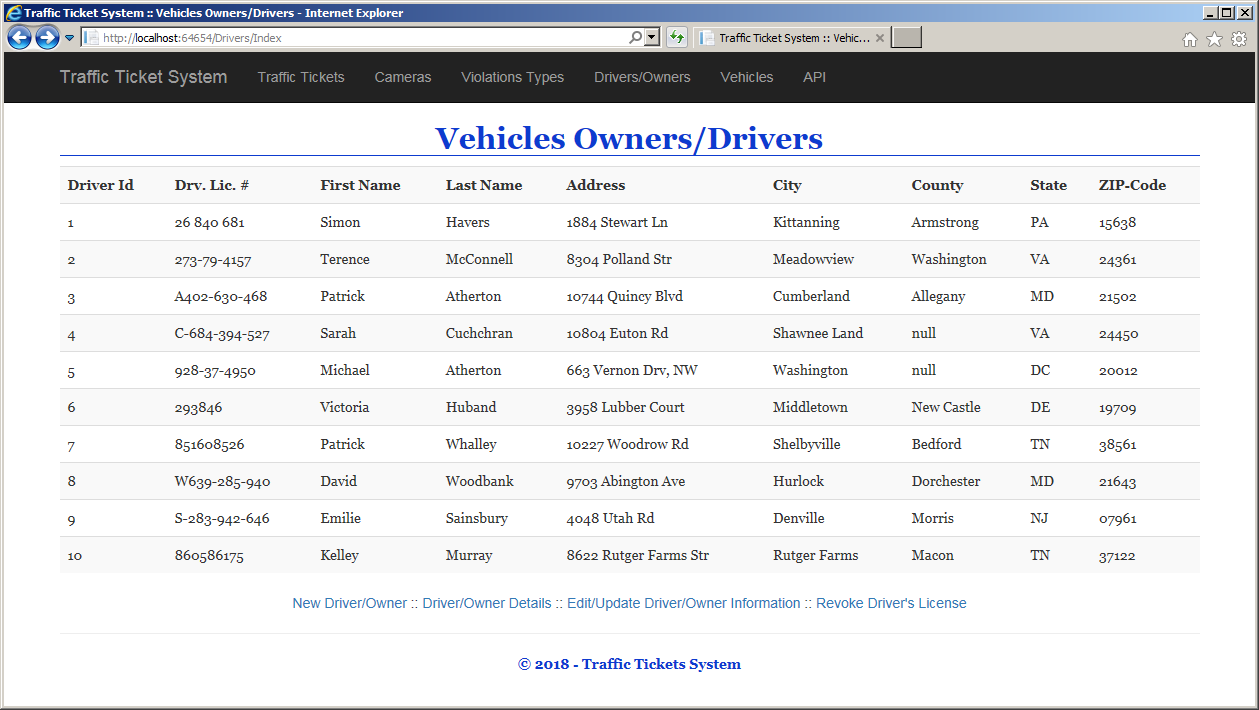1259x710 pixels.
Task: Open the Vehicles nav link
Action: 747,77
